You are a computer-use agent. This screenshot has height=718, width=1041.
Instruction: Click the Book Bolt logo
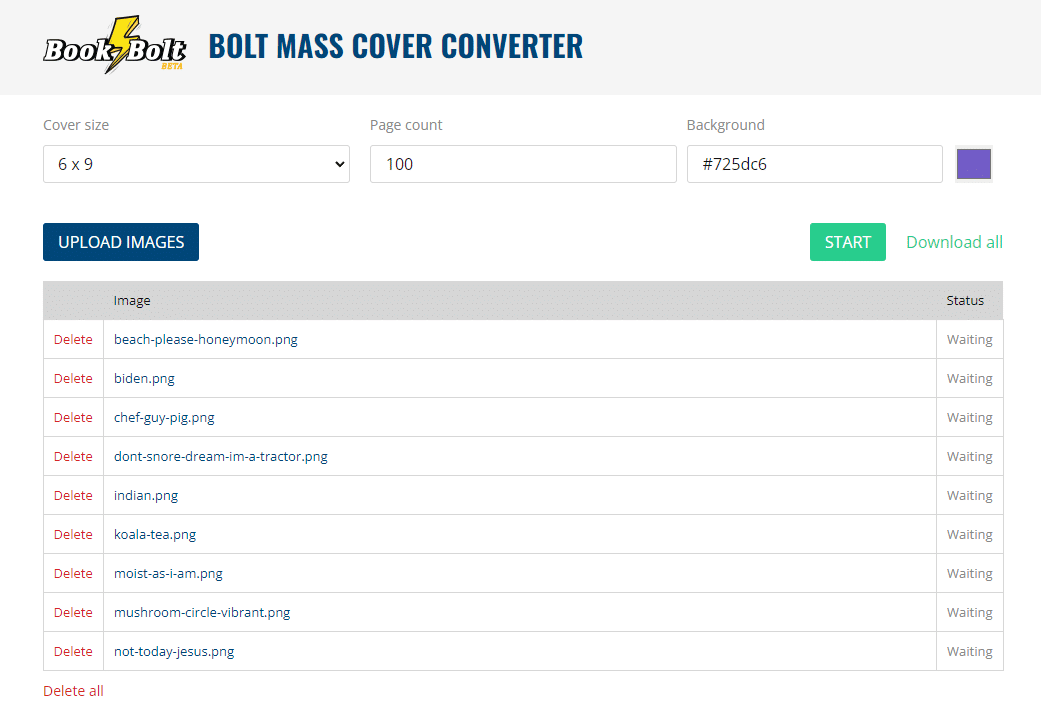pyautogui.click(x=114, y=45)
